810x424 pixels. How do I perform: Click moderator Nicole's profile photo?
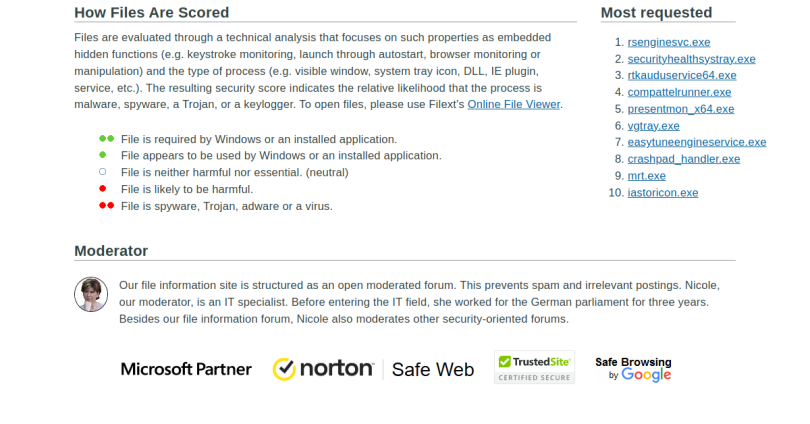[91, 294]
